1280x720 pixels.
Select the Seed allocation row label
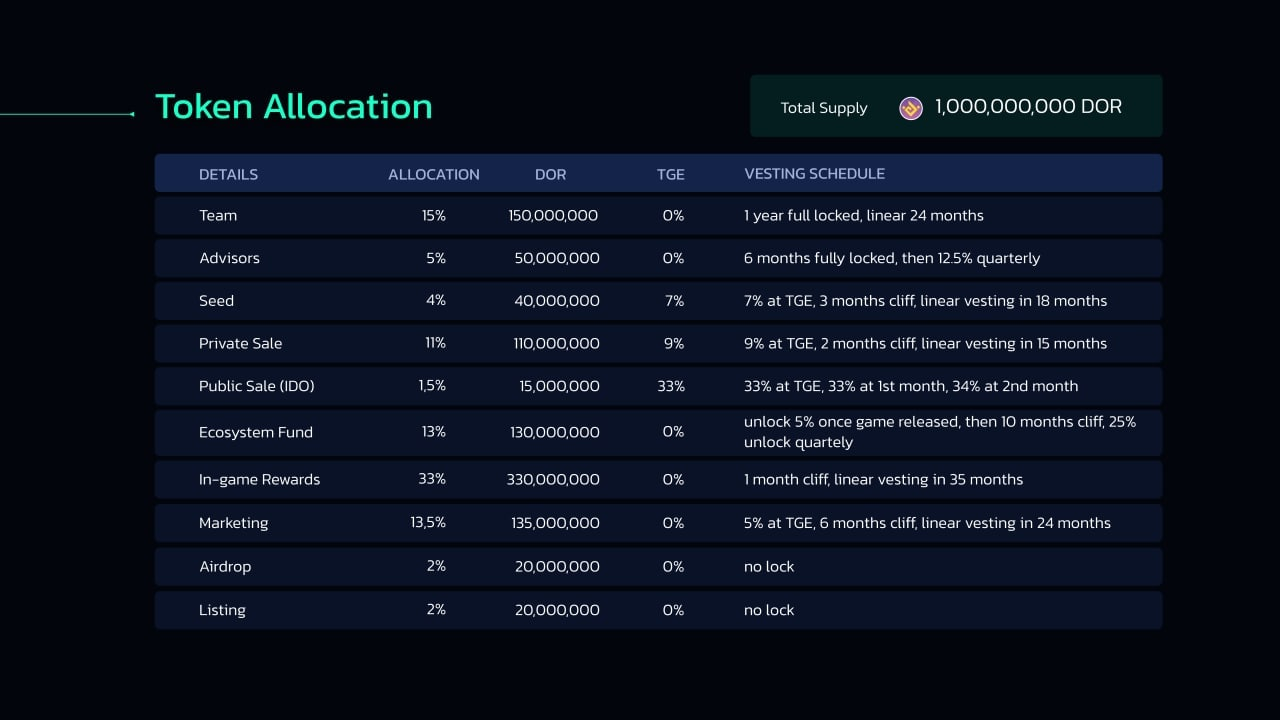216,301
